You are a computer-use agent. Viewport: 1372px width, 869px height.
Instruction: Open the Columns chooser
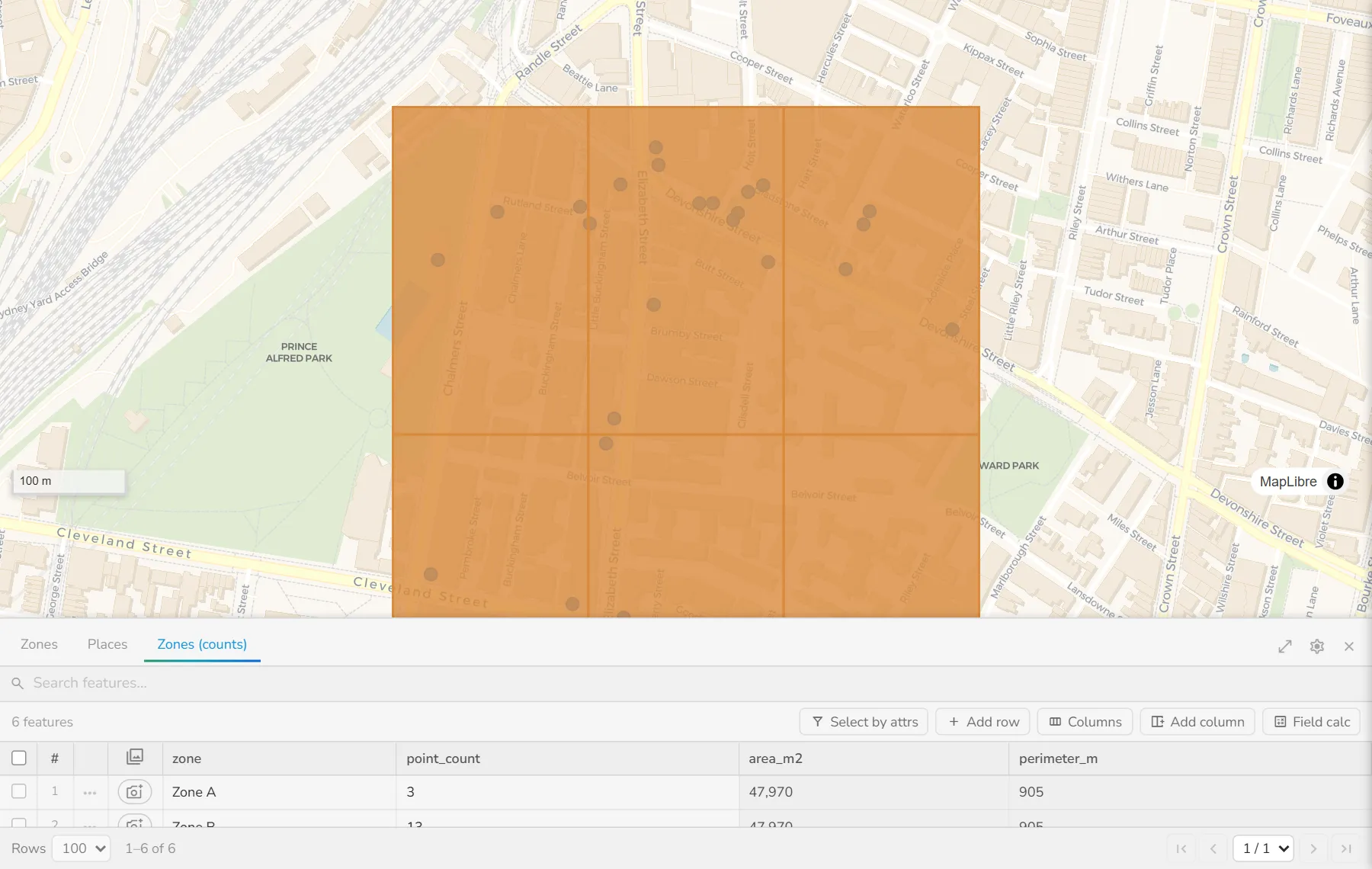[x=1085, y=722]
